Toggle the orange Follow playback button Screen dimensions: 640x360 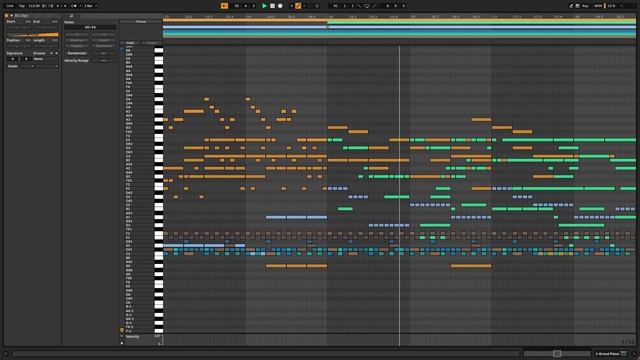pos(224,6)
